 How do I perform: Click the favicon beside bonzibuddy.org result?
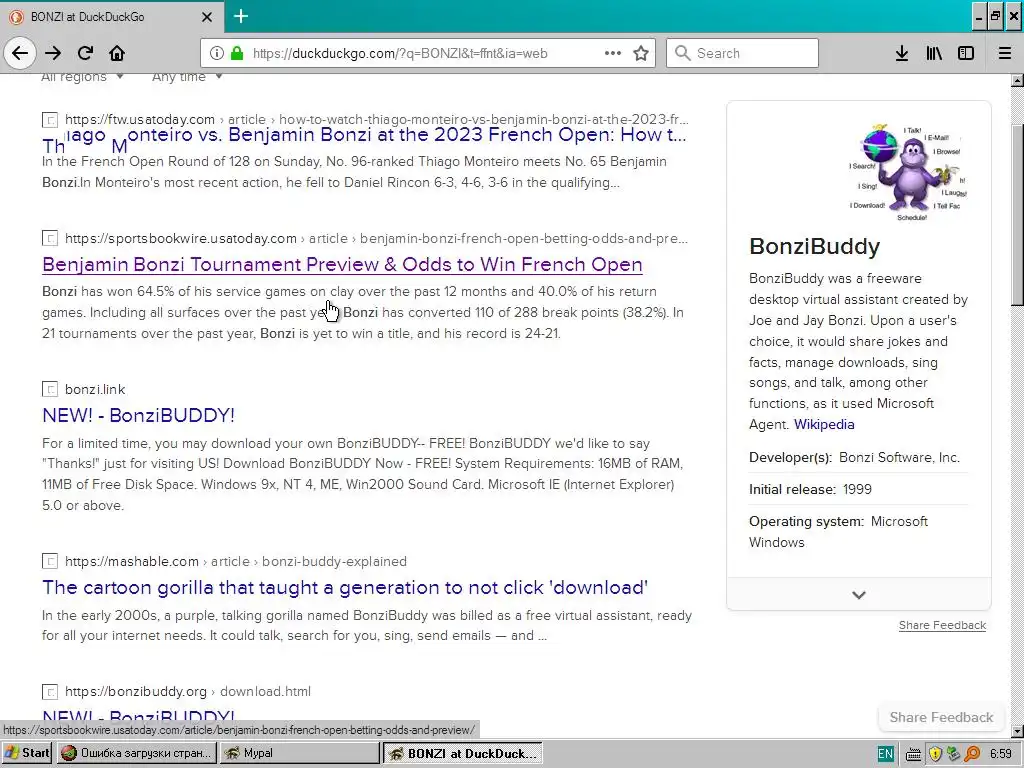click(50, 692)
